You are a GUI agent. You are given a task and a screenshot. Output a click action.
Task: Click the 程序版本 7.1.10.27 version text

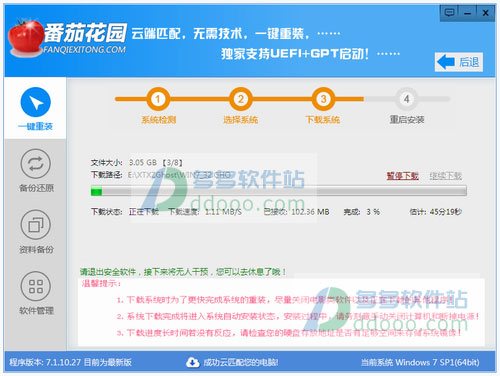coord(70,362)
